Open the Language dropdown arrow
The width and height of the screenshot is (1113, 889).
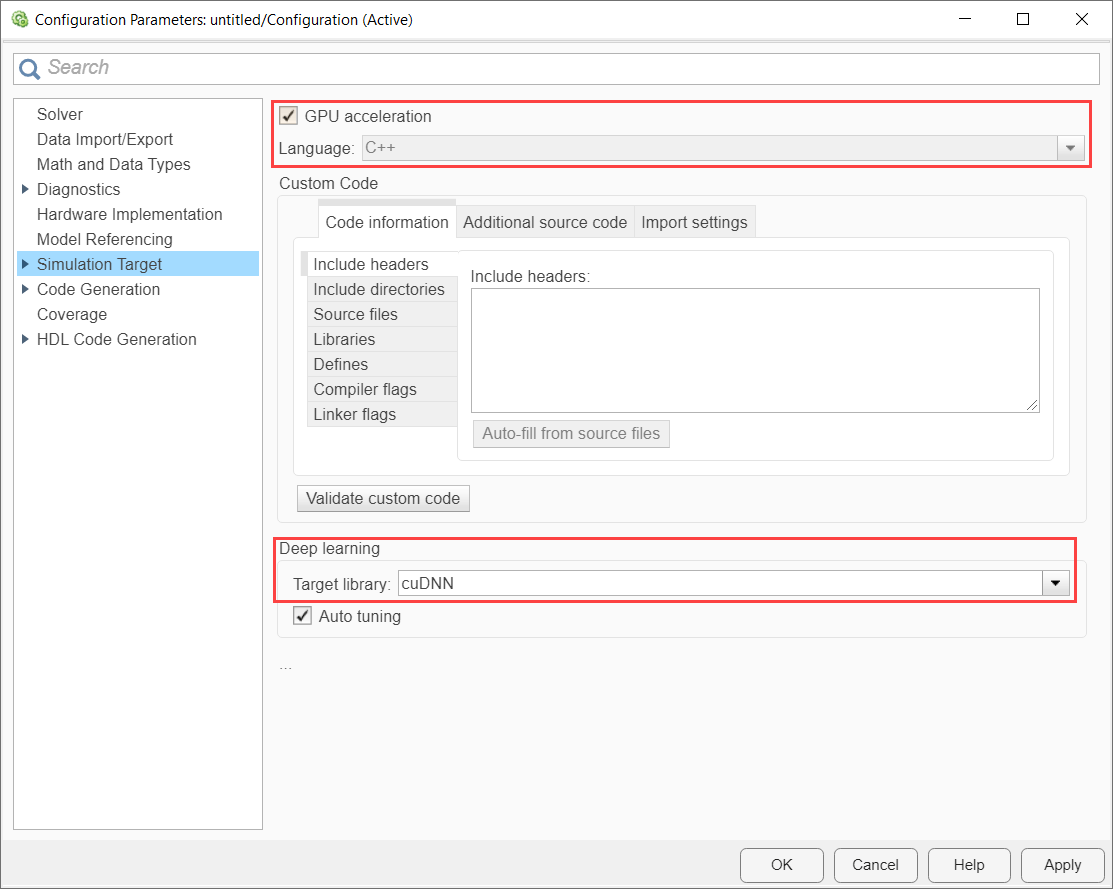click(1071, 149)
